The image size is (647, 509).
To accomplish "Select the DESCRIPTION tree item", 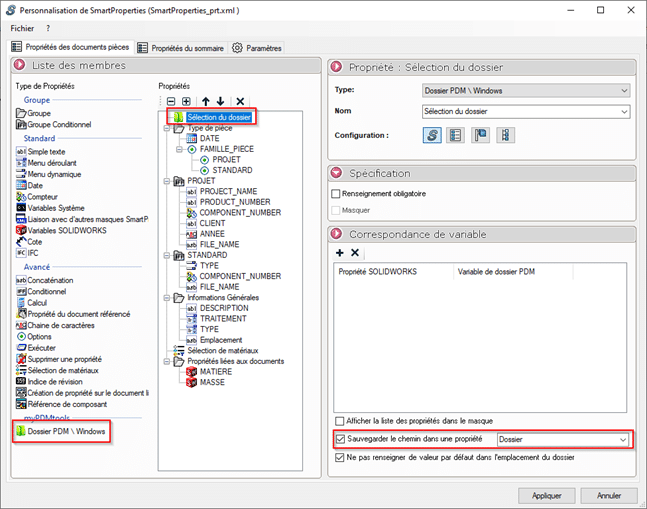I will 224,308.
